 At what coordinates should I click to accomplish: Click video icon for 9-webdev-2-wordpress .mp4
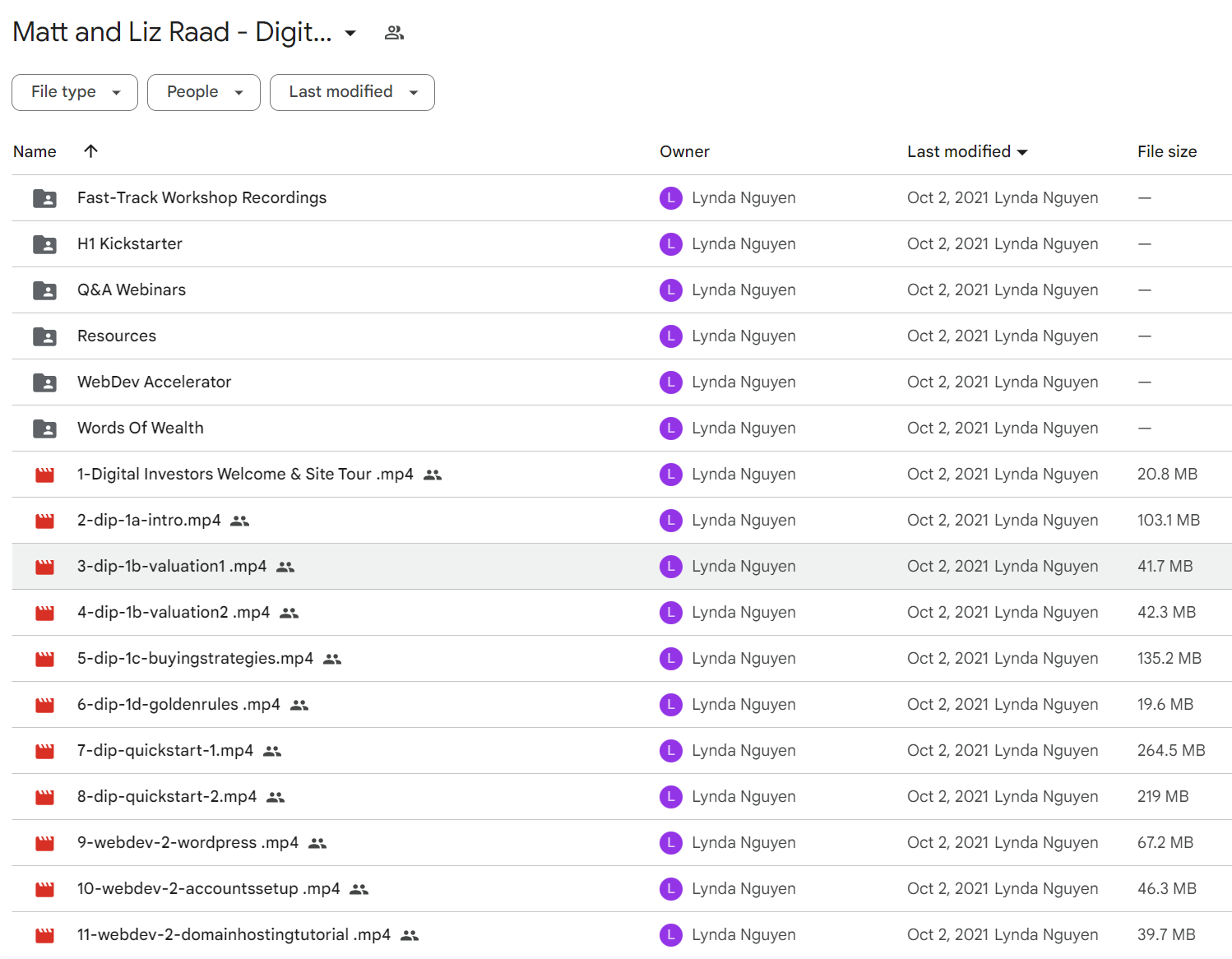(44, 843)
